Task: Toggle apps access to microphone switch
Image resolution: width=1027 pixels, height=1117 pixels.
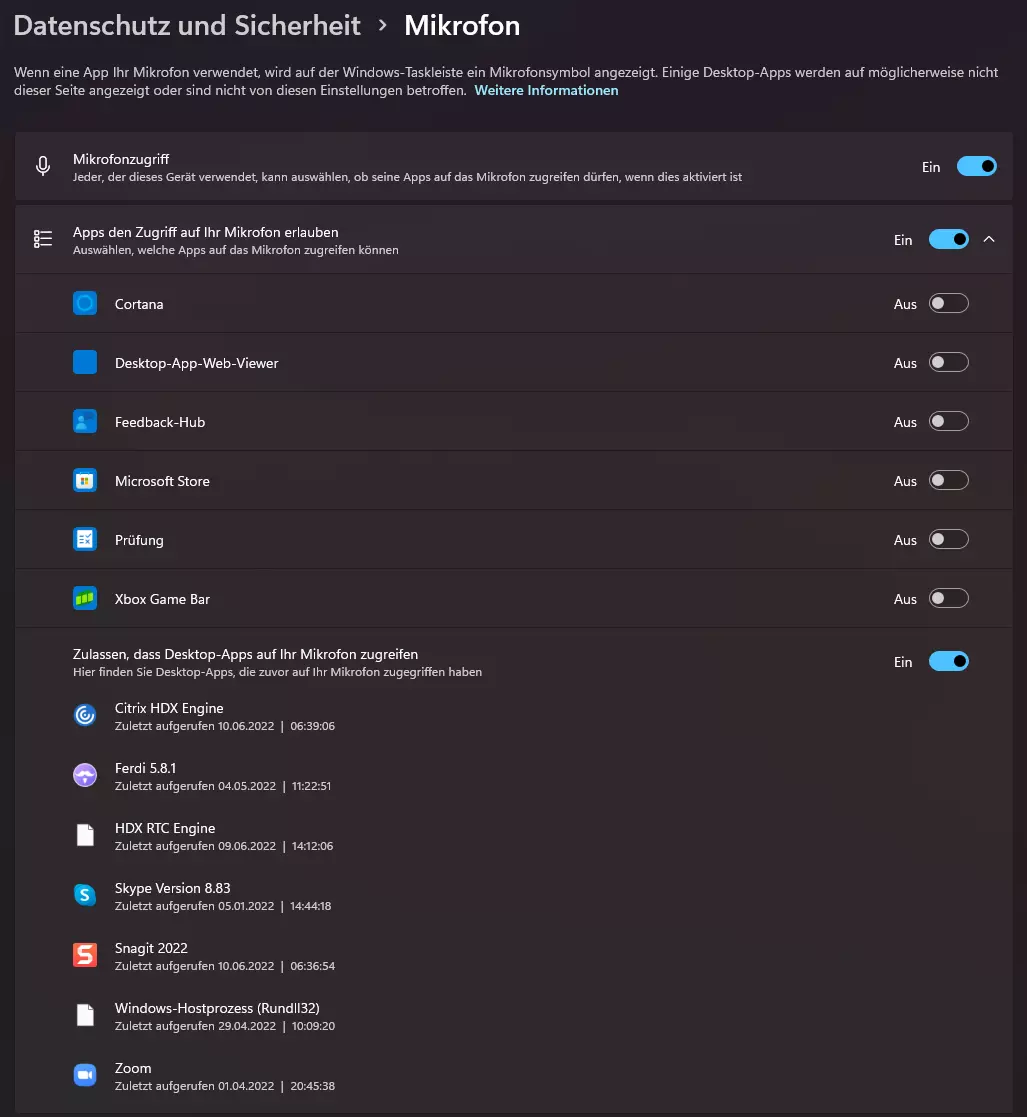Action: coord(949,239)
